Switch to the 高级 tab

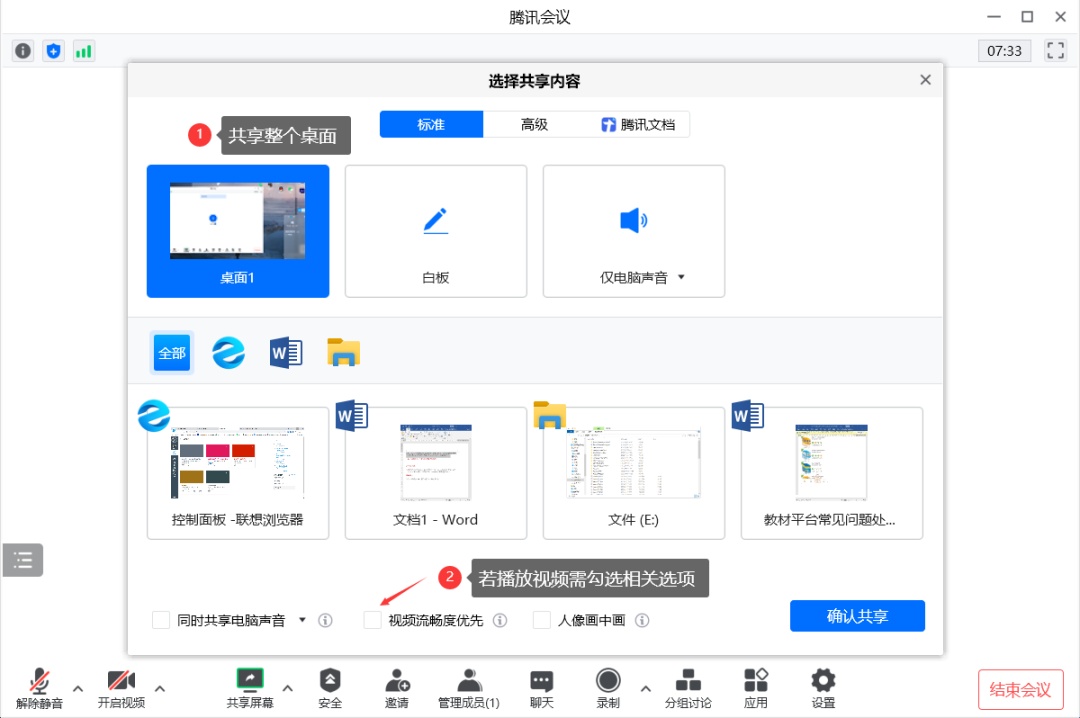click(x=534, y=125)
